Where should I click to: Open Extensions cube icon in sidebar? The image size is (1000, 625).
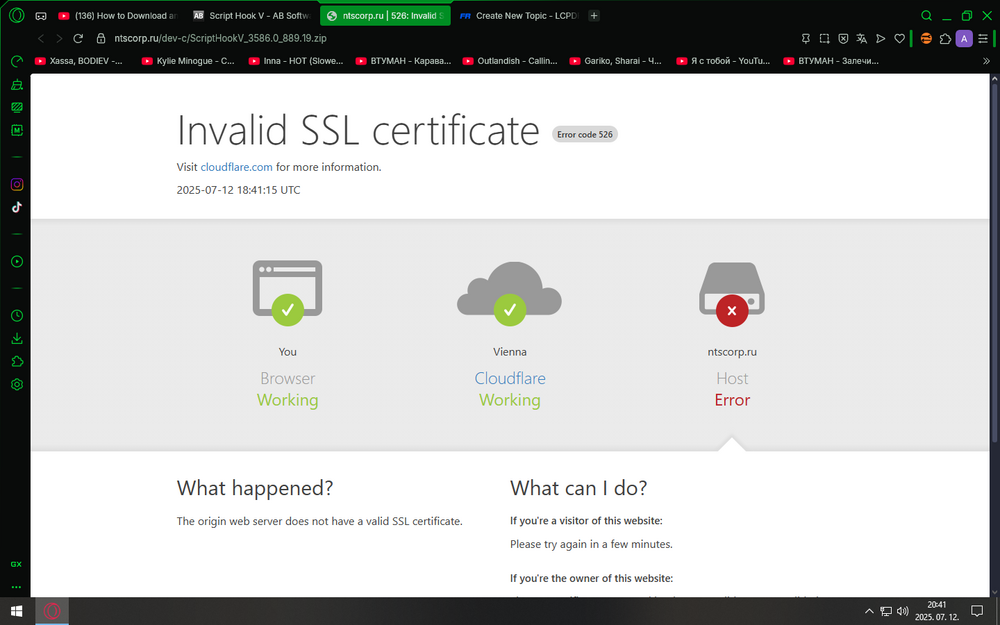[17, 362]
